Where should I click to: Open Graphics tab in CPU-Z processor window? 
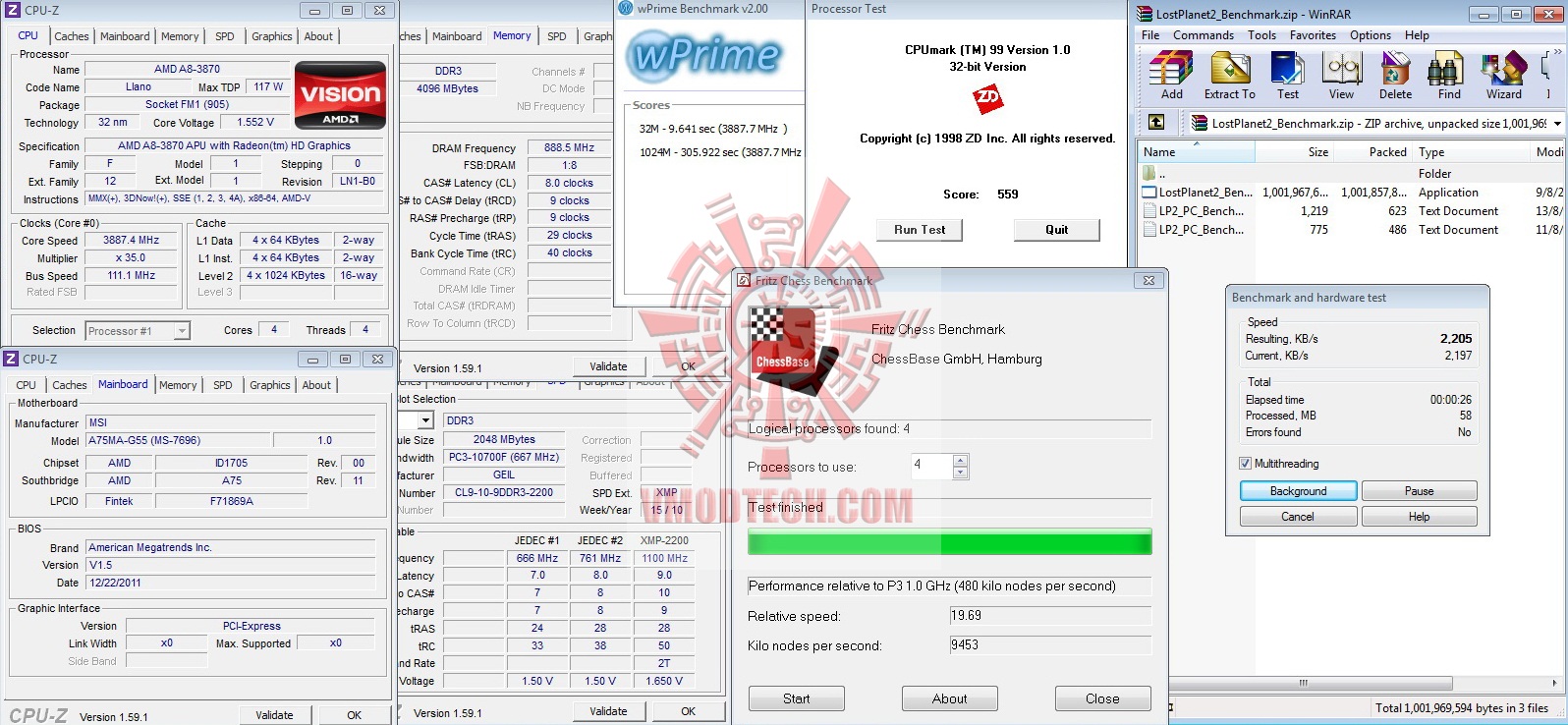click(272, 36)
